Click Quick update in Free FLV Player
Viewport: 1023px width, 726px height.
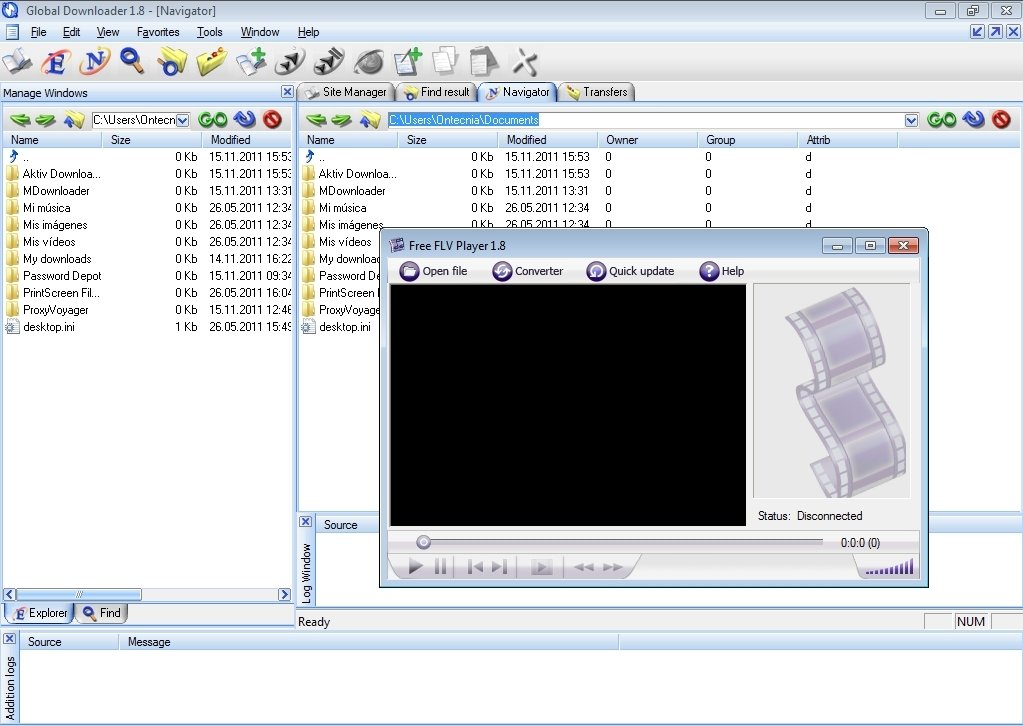(630, 271)
